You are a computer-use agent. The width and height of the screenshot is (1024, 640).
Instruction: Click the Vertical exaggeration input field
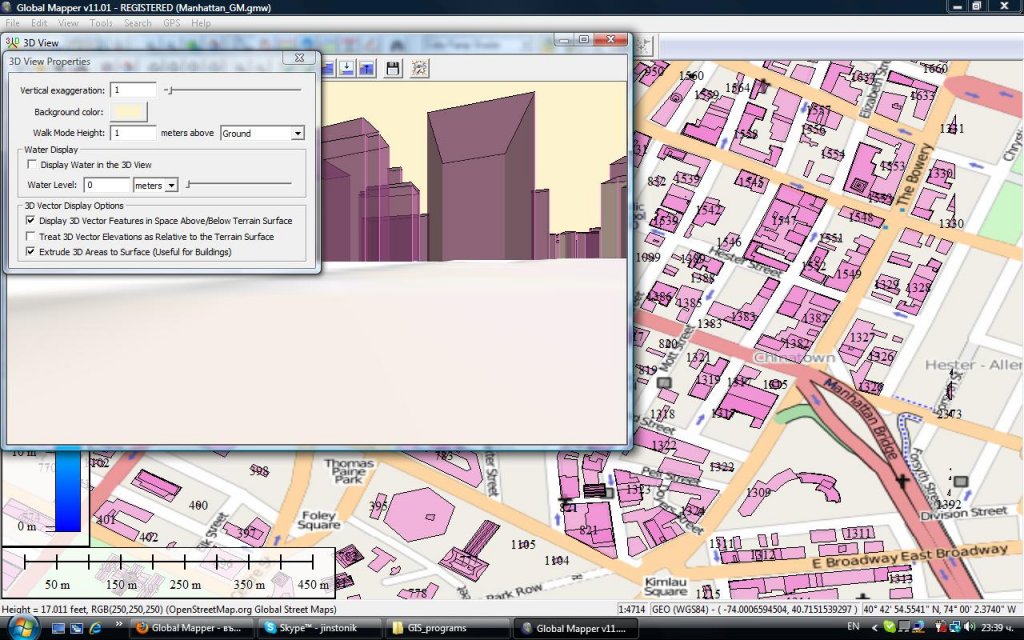point(133,90)
